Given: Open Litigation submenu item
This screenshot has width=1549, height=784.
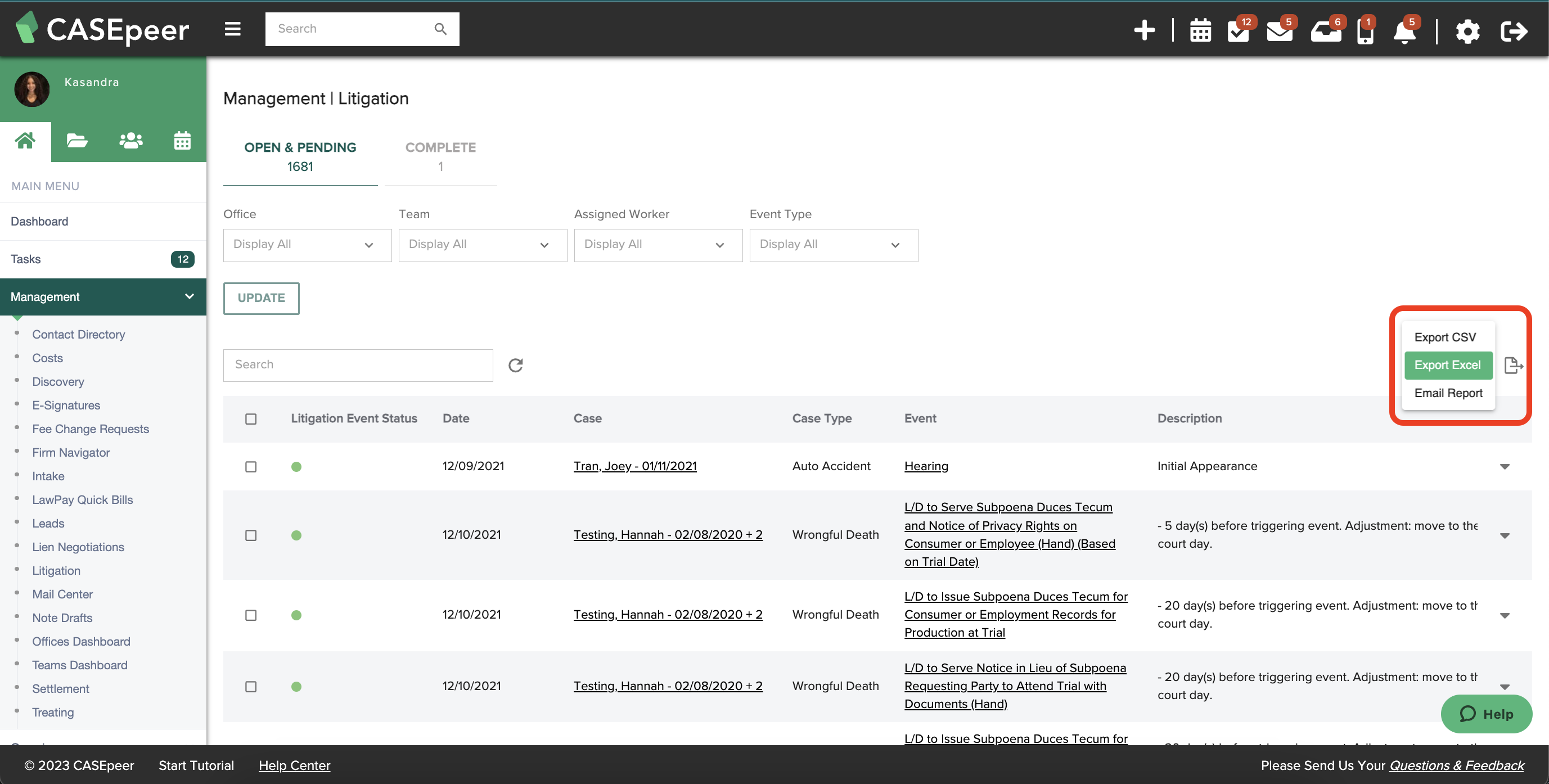Looking at the screenshot, I should pos(56,570).
